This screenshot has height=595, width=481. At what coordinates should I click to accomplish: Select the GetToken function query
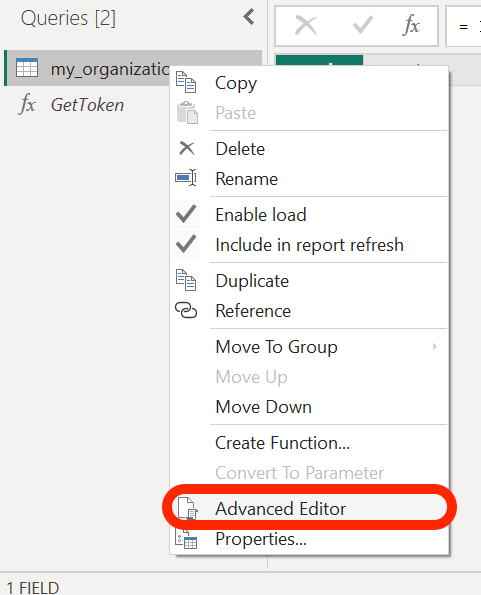tap(87, 105)
